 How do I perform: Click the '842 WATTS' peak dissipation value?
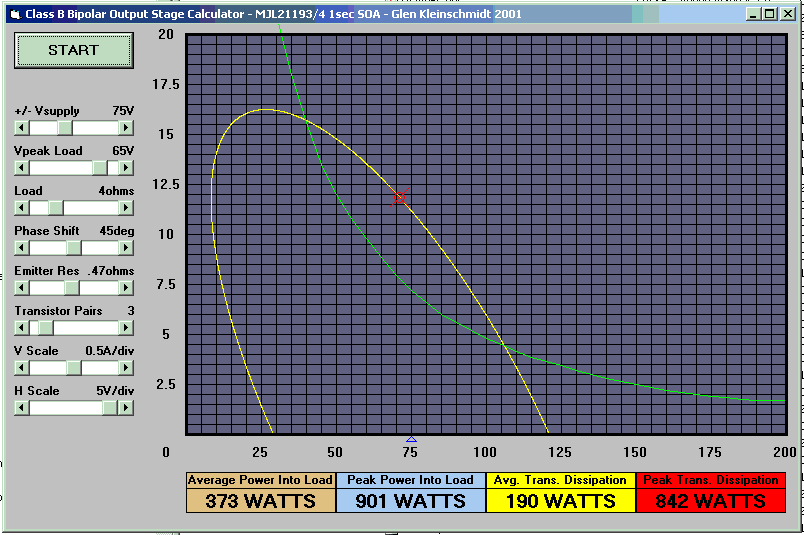point(711,501)
